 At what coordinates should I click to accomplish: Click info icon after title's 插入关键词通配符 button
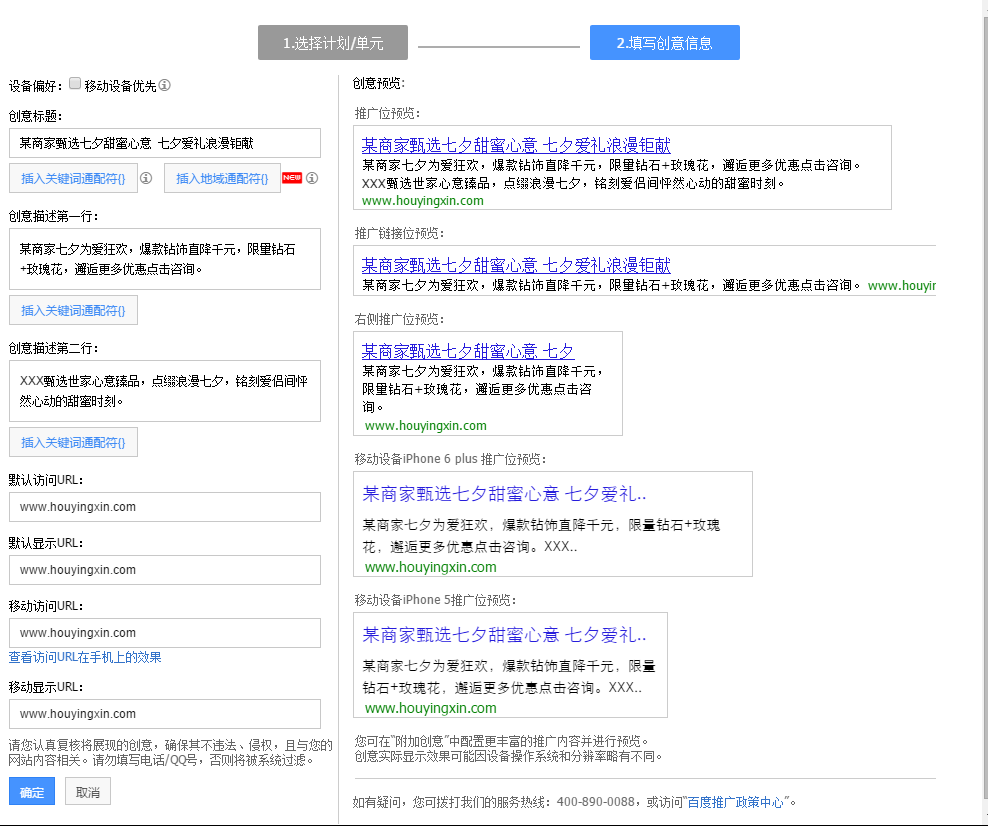[145, 178]
